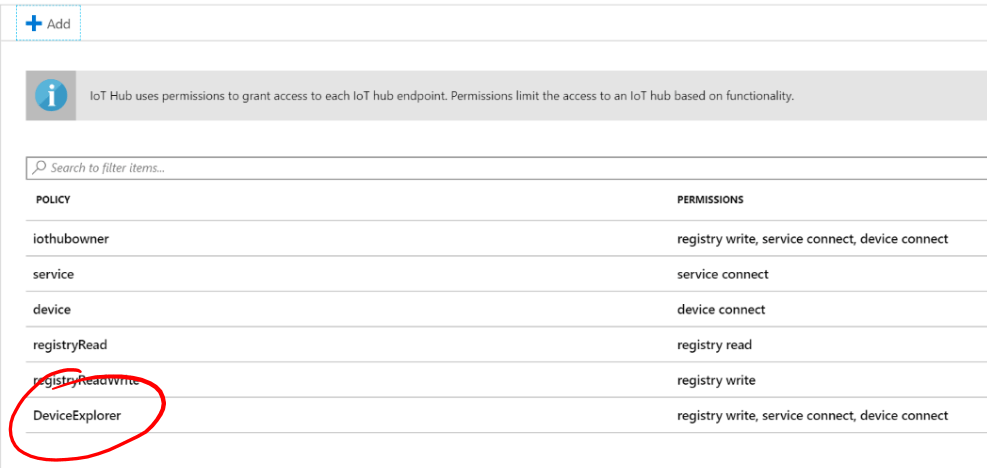Focus the Search to filter items field
Viewport: 987px width, 468px height.
(506, 168)
